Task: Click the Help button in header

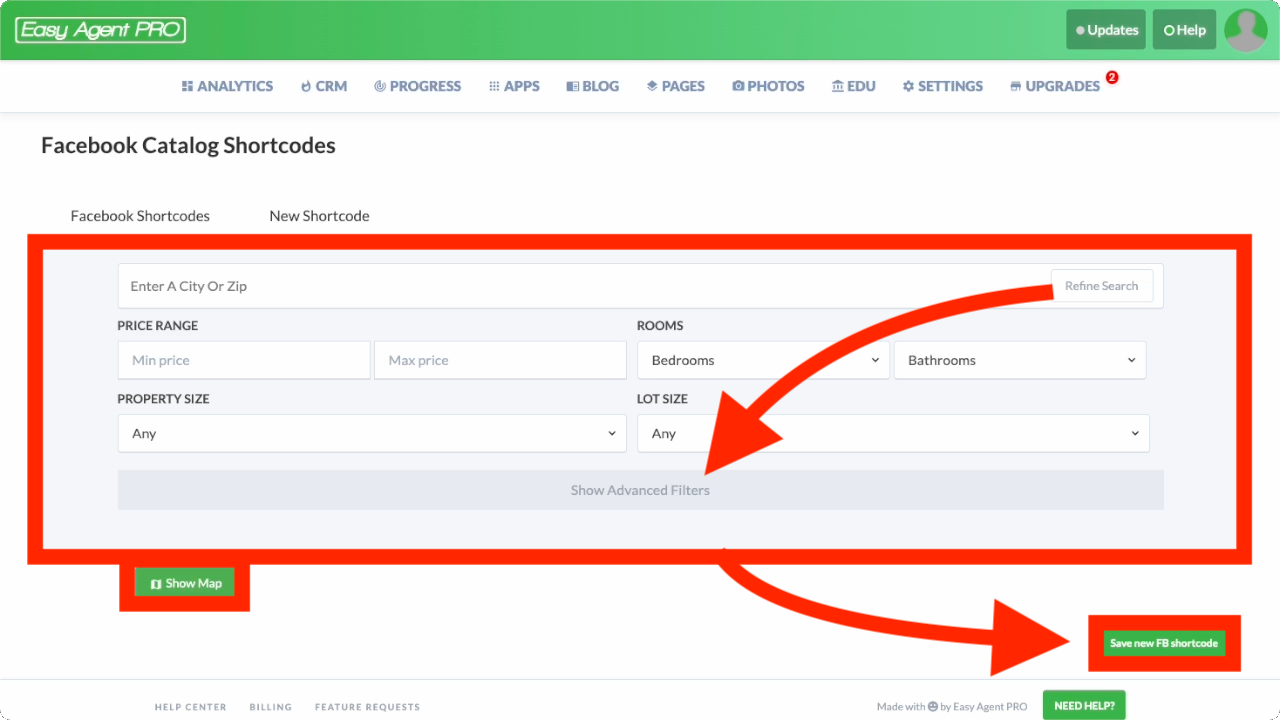Action: tap(1184, 30)
